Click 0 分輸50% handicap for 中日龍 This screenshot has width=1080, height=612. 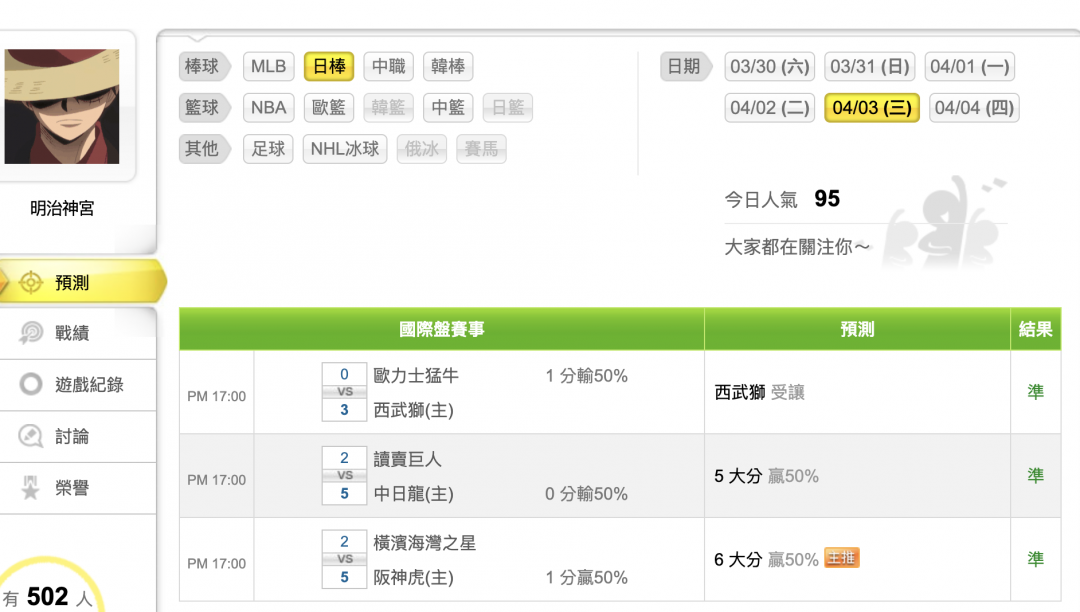point(586,494)
